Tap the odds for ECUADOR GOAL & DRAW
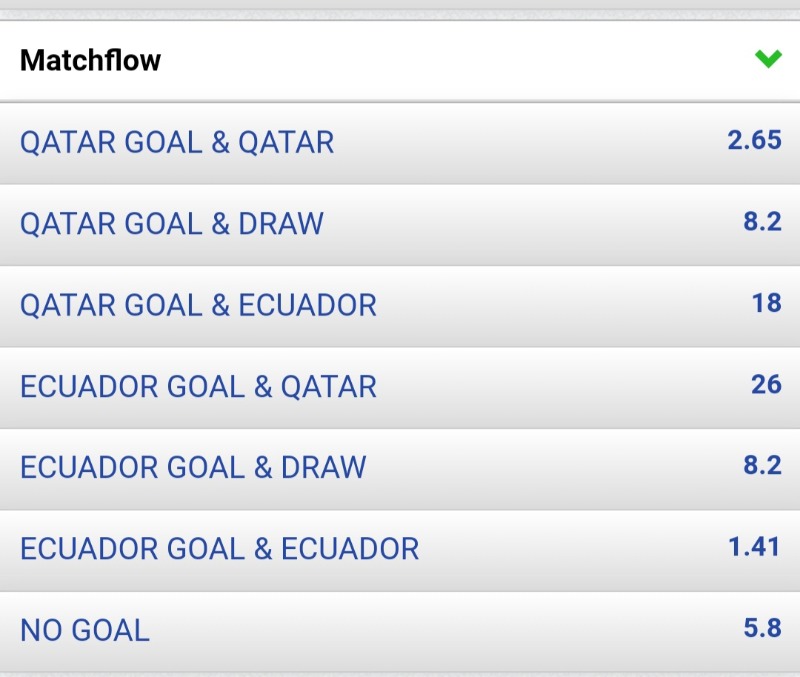The width and height of the screenshot is (800, 677). [x=762, y=466]
